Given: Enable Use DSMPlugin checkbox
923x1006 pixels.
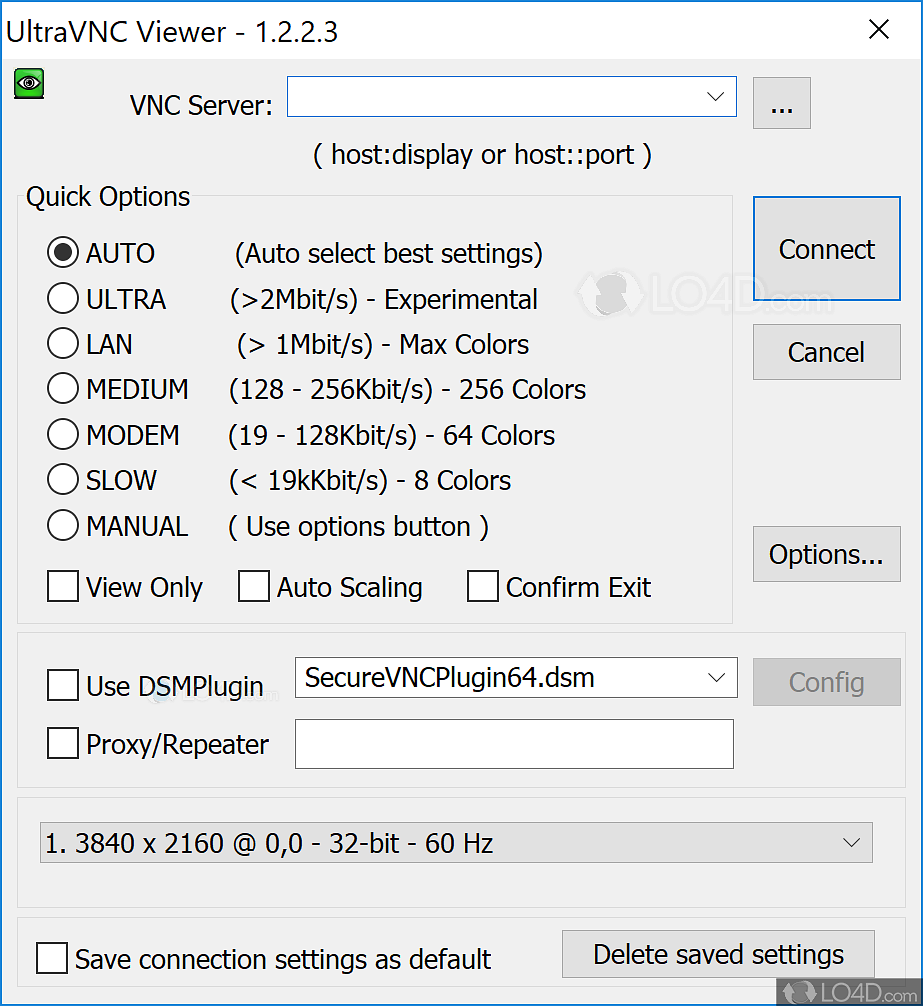Looking at the screenshot, I should click(63, 686).
